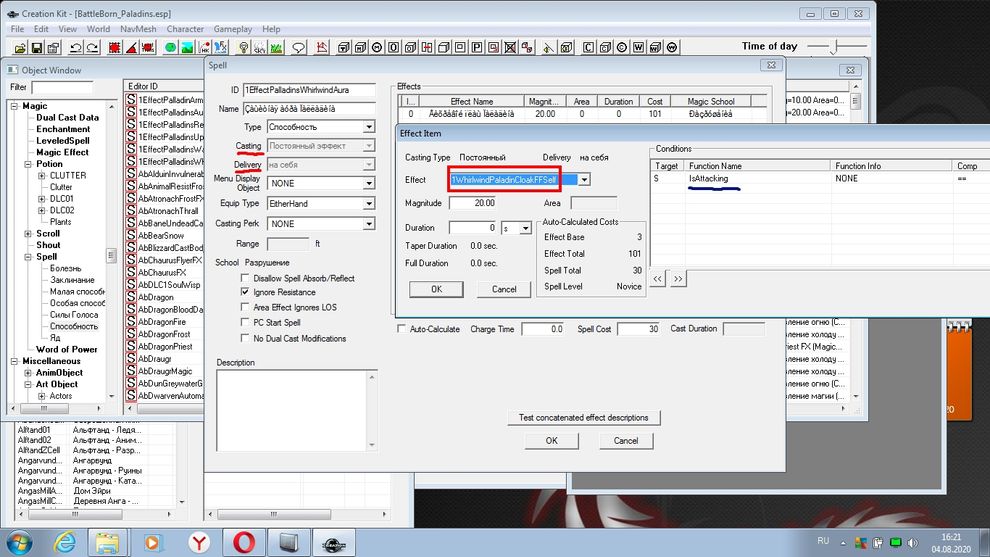Image resolution: width=990 pixels, height=557 pixels.
Task: Expand the Casting Perk dropdown
Action: [369, 224]
